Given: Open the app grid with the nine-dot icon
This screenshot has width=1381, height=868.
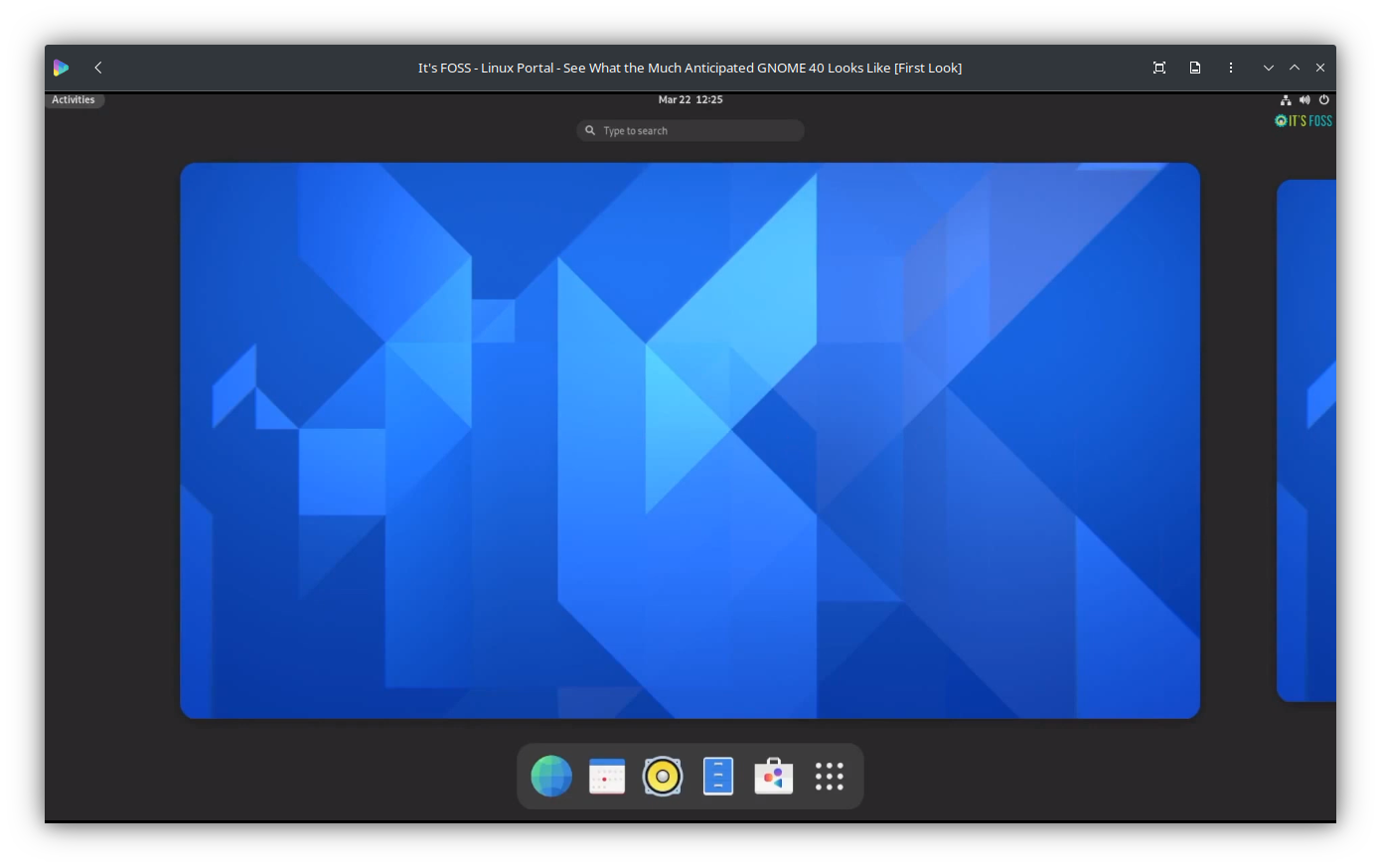Looking at the screenshot, I should coord(829,776).
